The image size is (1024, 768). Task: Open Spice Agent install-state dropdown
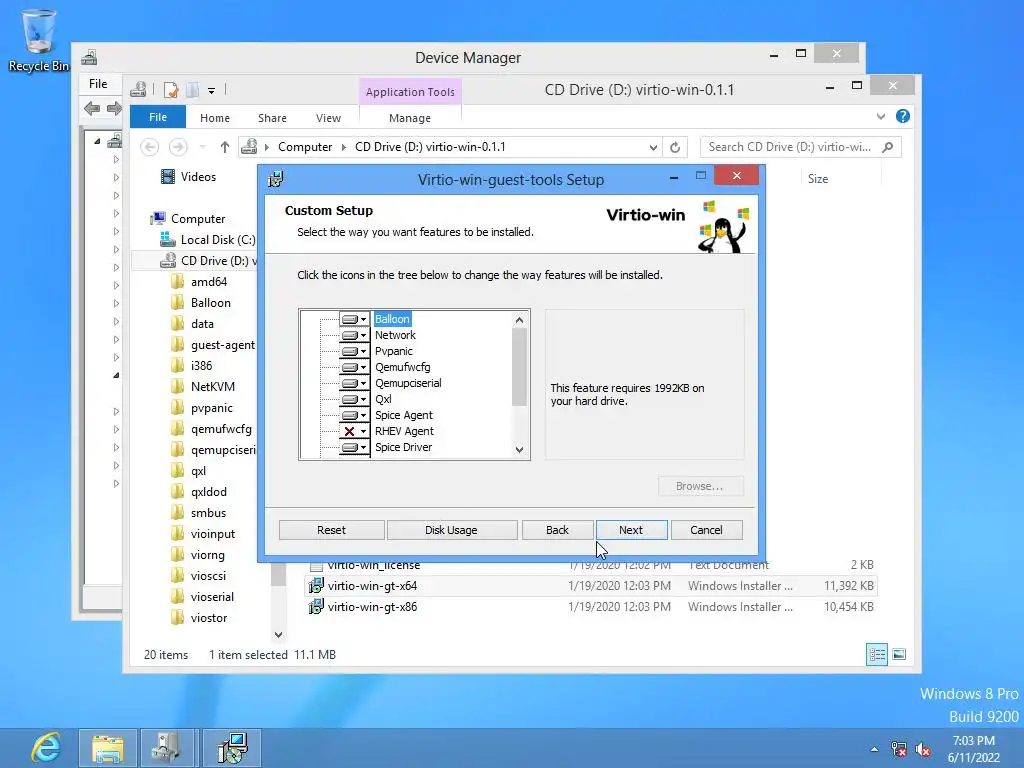pyautogui.click(x=354, y=415)
